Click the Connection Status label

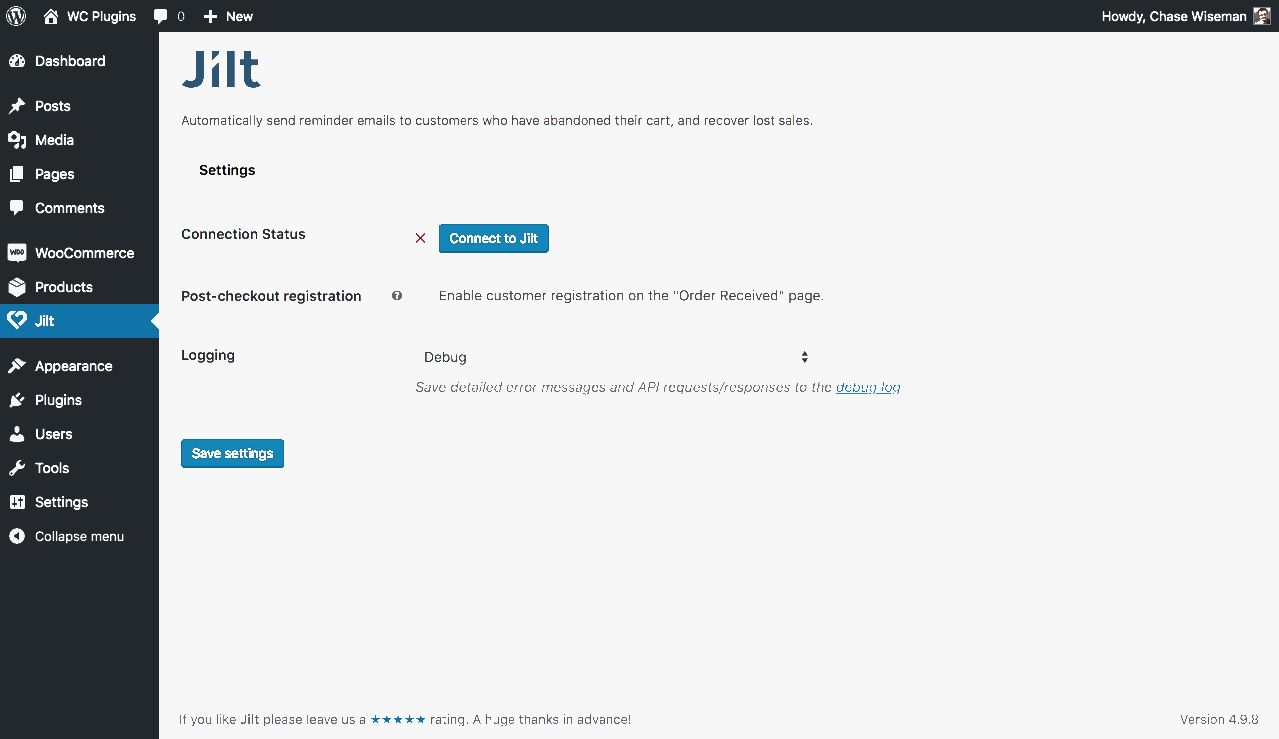(x=243, y=234)
